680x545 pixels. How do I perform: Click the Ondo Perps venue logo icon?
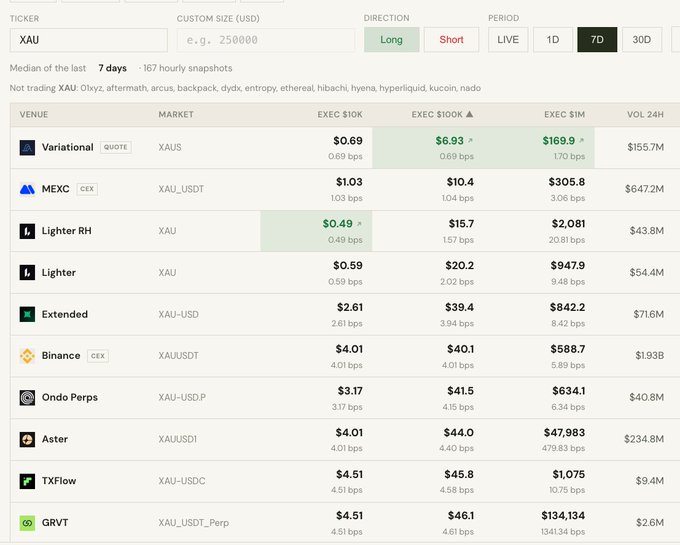27,398
